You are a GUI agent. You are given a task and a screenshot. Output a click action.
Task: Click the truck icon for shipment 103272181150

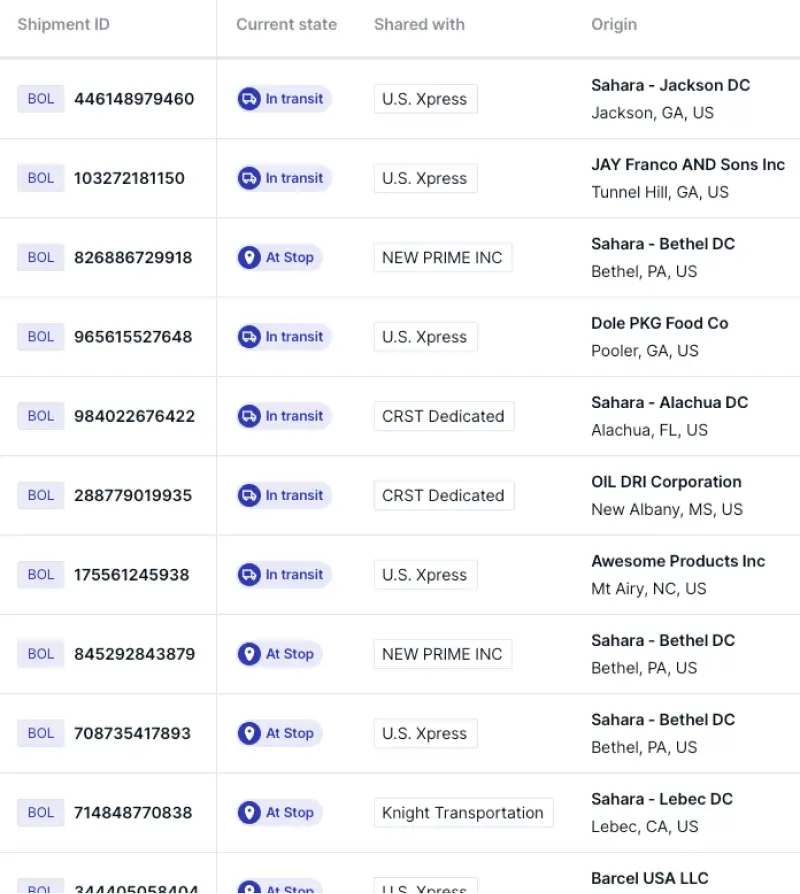249,178
